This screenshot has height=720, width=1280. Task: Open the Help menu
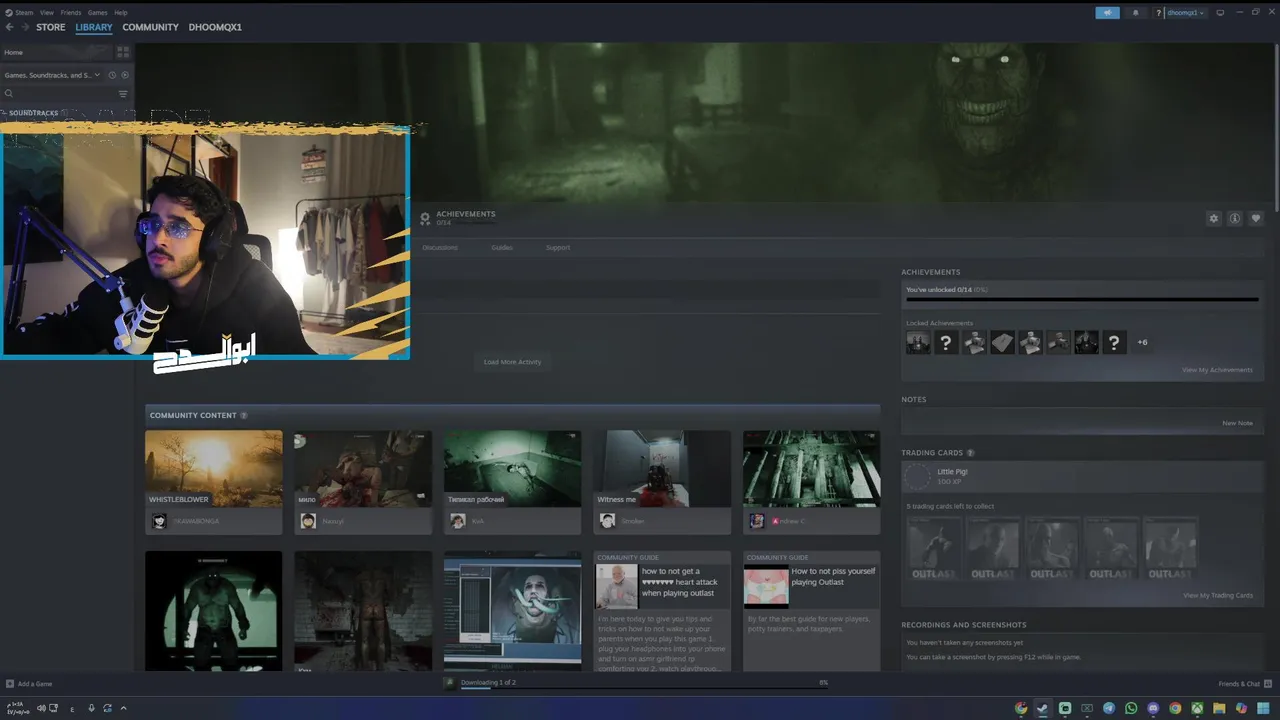tap(121, 13)
